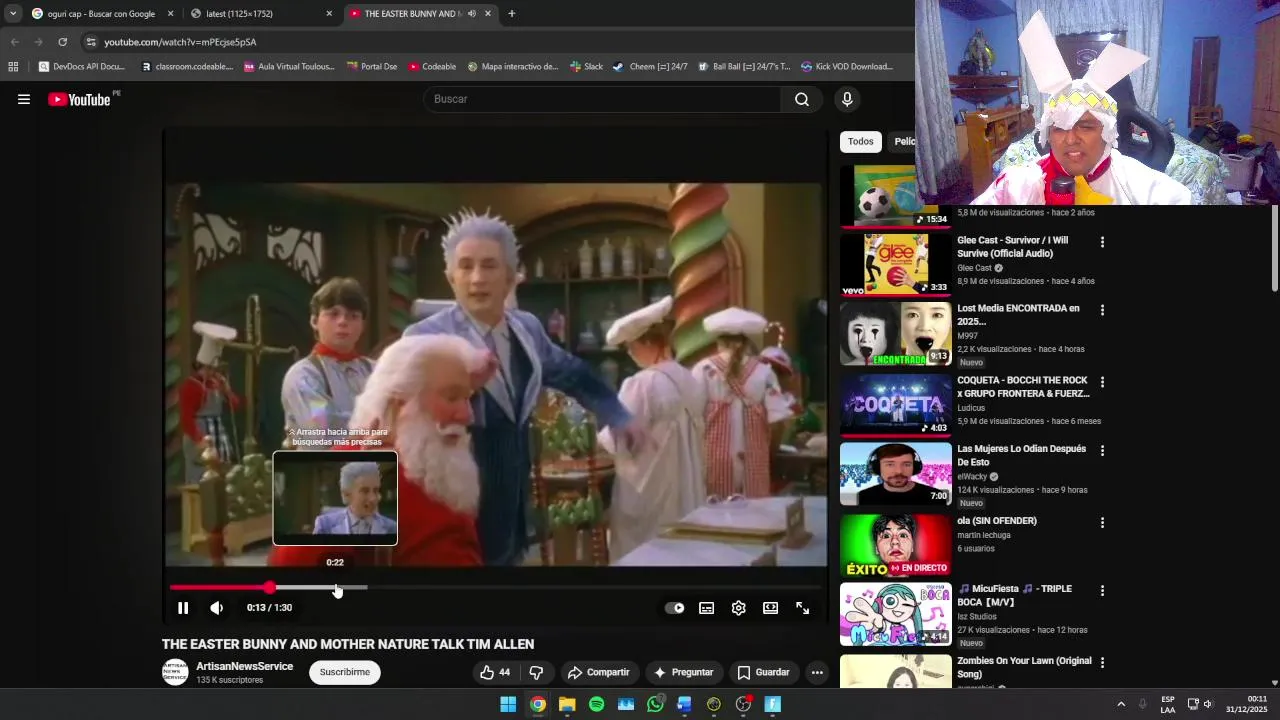Screen dimensions: 1280x720
Task: Open Aula Virtual Toulouse bookmark
Action: pos(289,67)
